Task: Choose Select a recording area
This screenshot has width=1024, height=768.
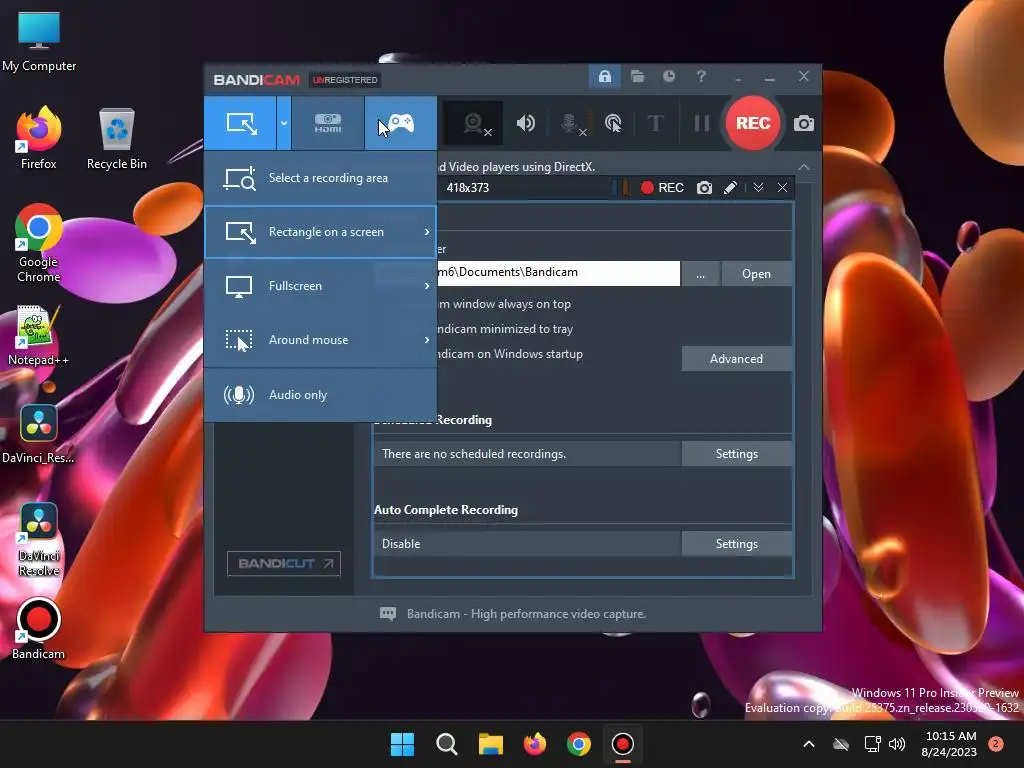Action: click(321, 178)
